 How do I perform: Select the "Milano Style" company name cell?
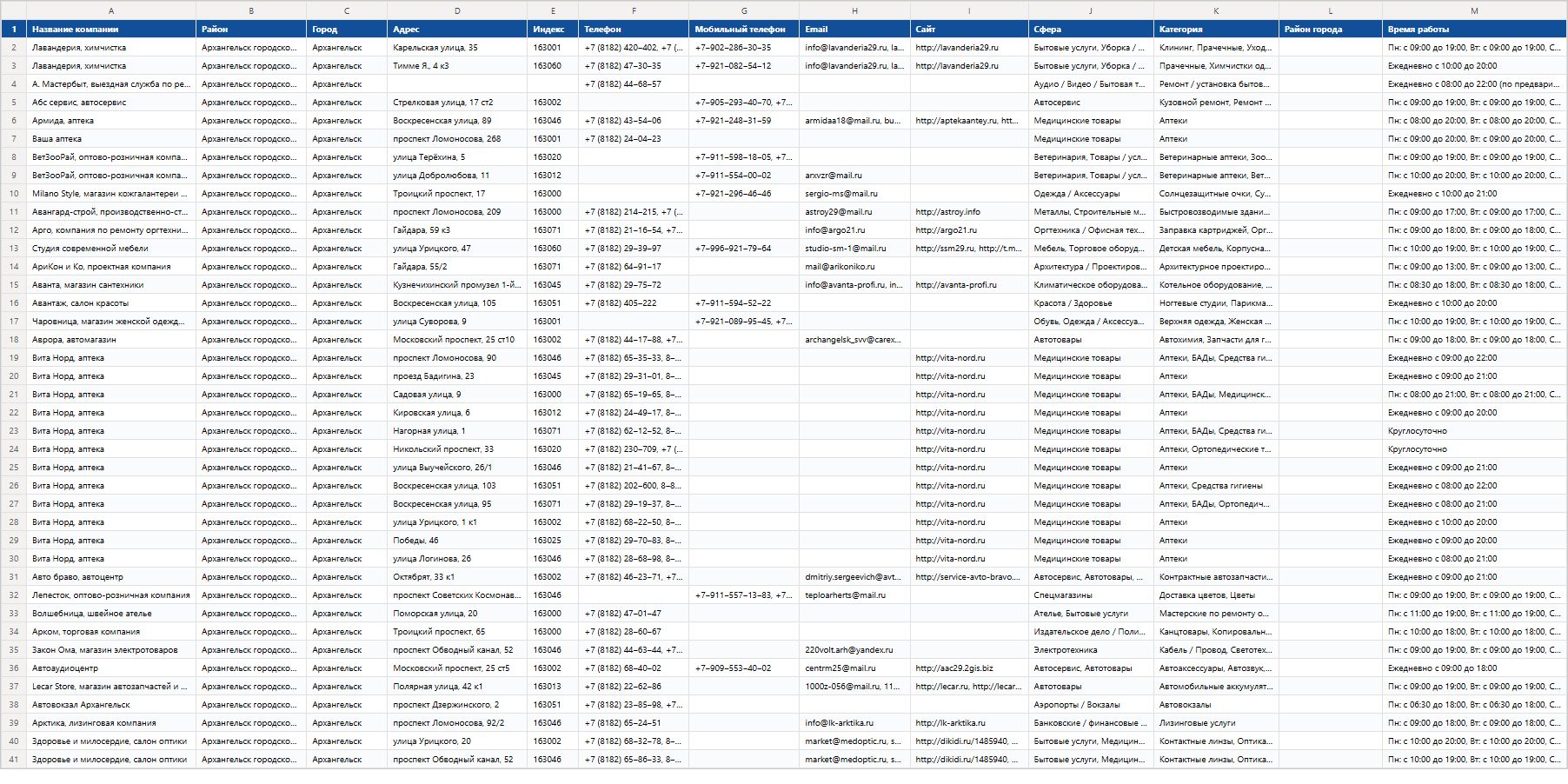(x=111, y=194)
